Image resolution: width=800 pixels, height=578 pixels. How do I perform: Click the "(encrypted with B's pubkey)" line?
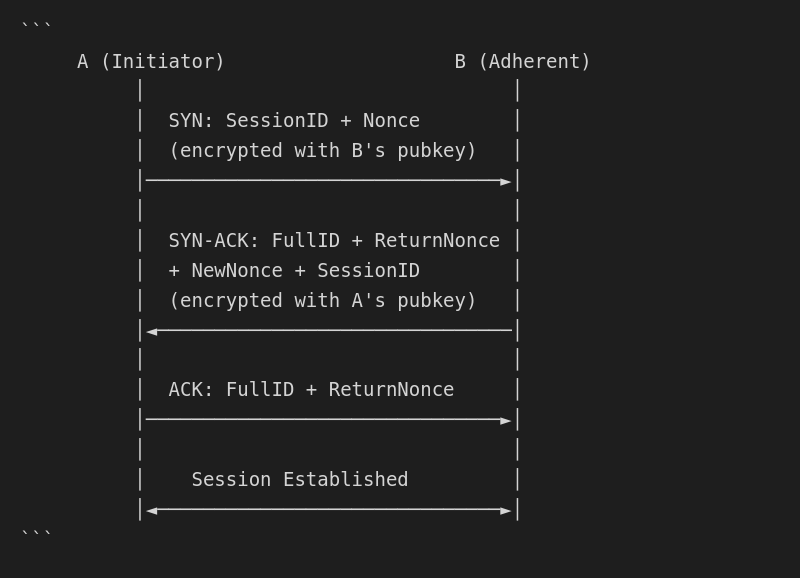tap(322, 151)
